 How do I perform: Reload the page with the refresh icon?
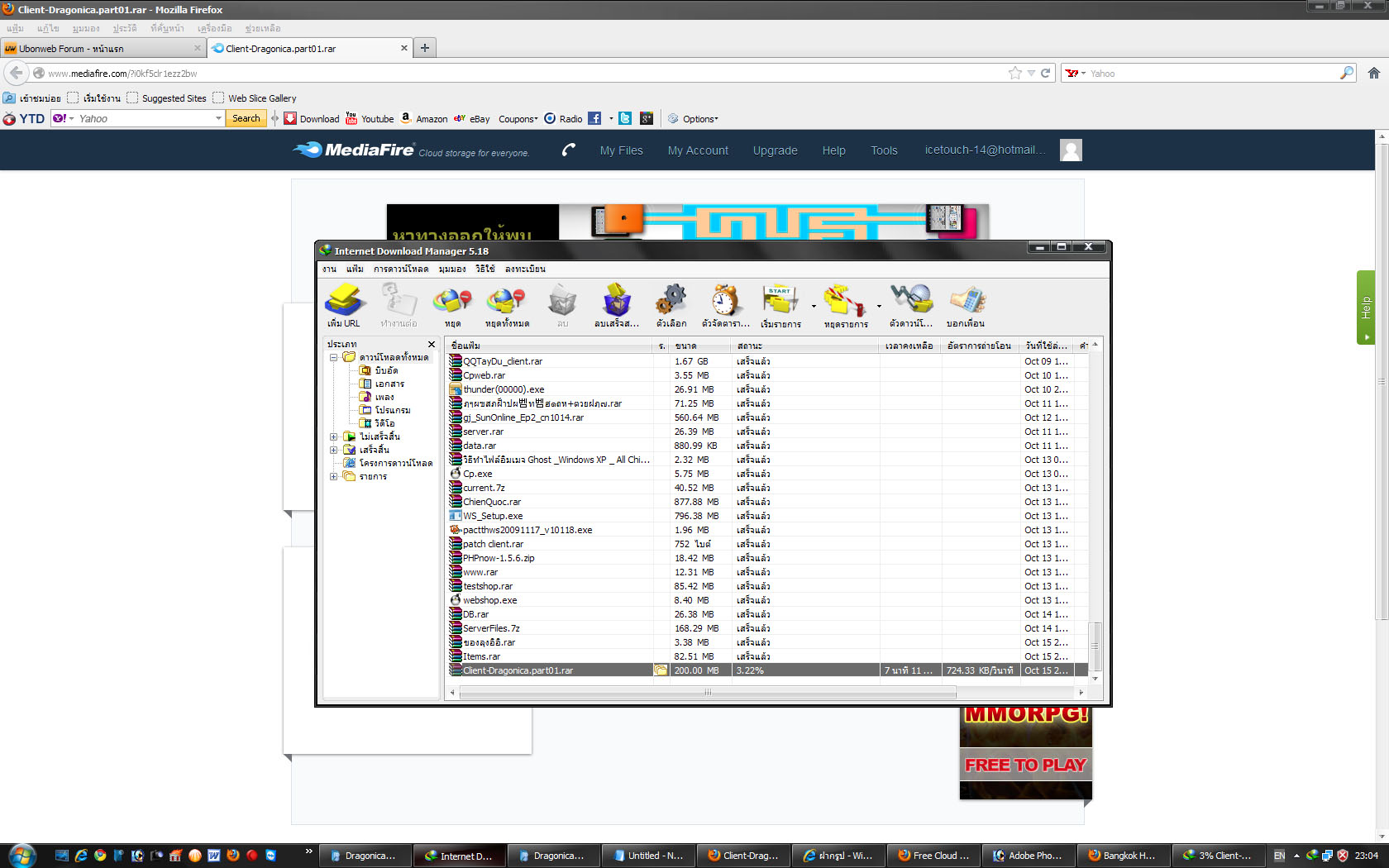pyautogui.click(x=1045, y=74)
